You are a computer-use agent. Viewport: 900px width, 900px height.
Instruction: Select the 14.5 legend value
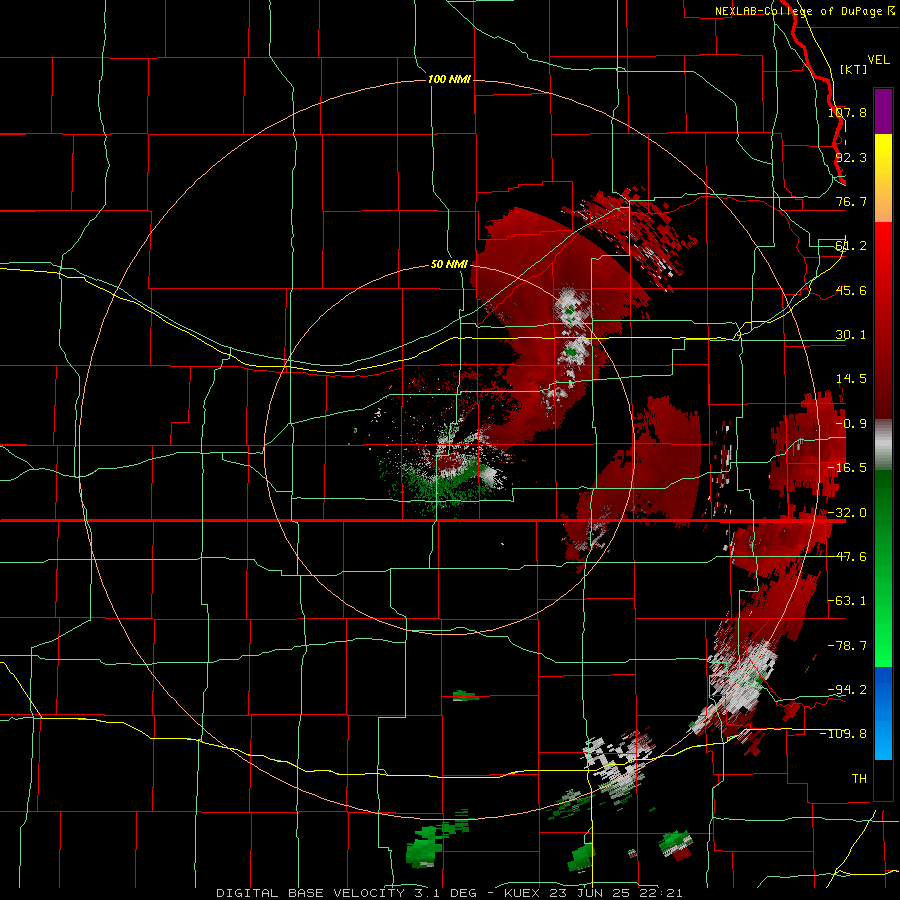[x=851, y=379]
